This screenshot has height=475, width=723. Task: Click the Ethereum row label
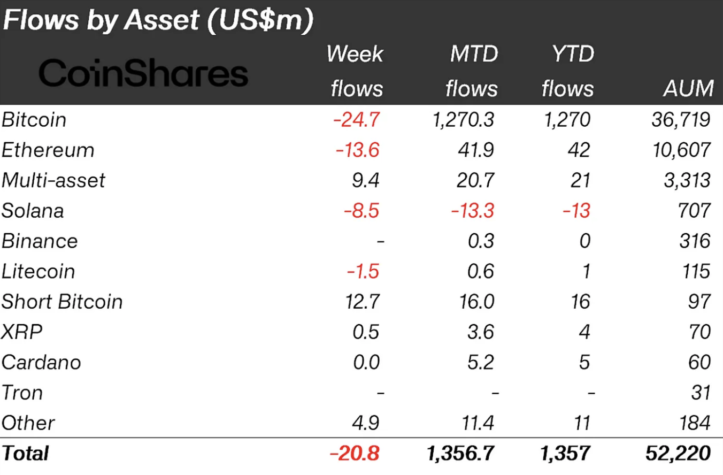click(48, 150)
